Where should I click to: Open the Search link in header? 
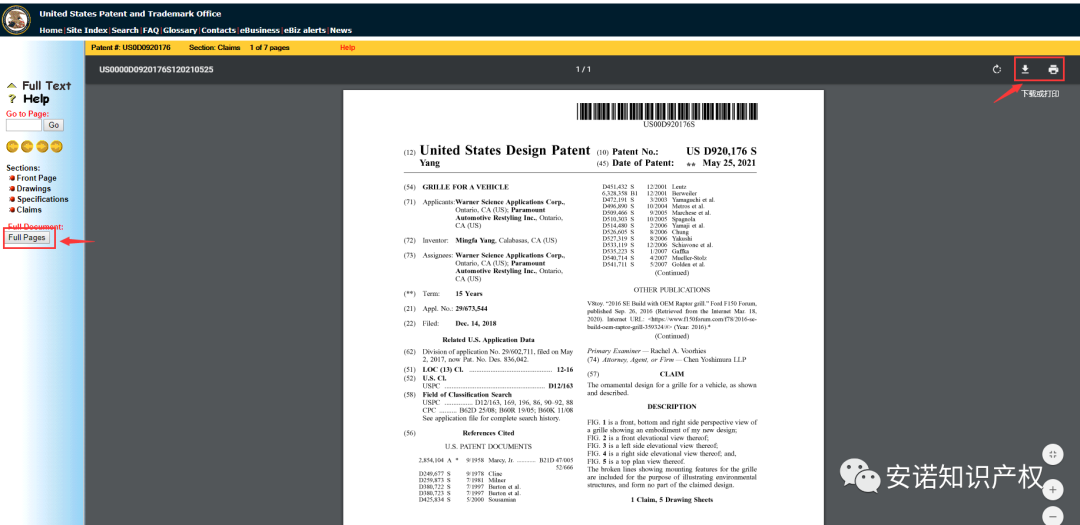[125, 30]
